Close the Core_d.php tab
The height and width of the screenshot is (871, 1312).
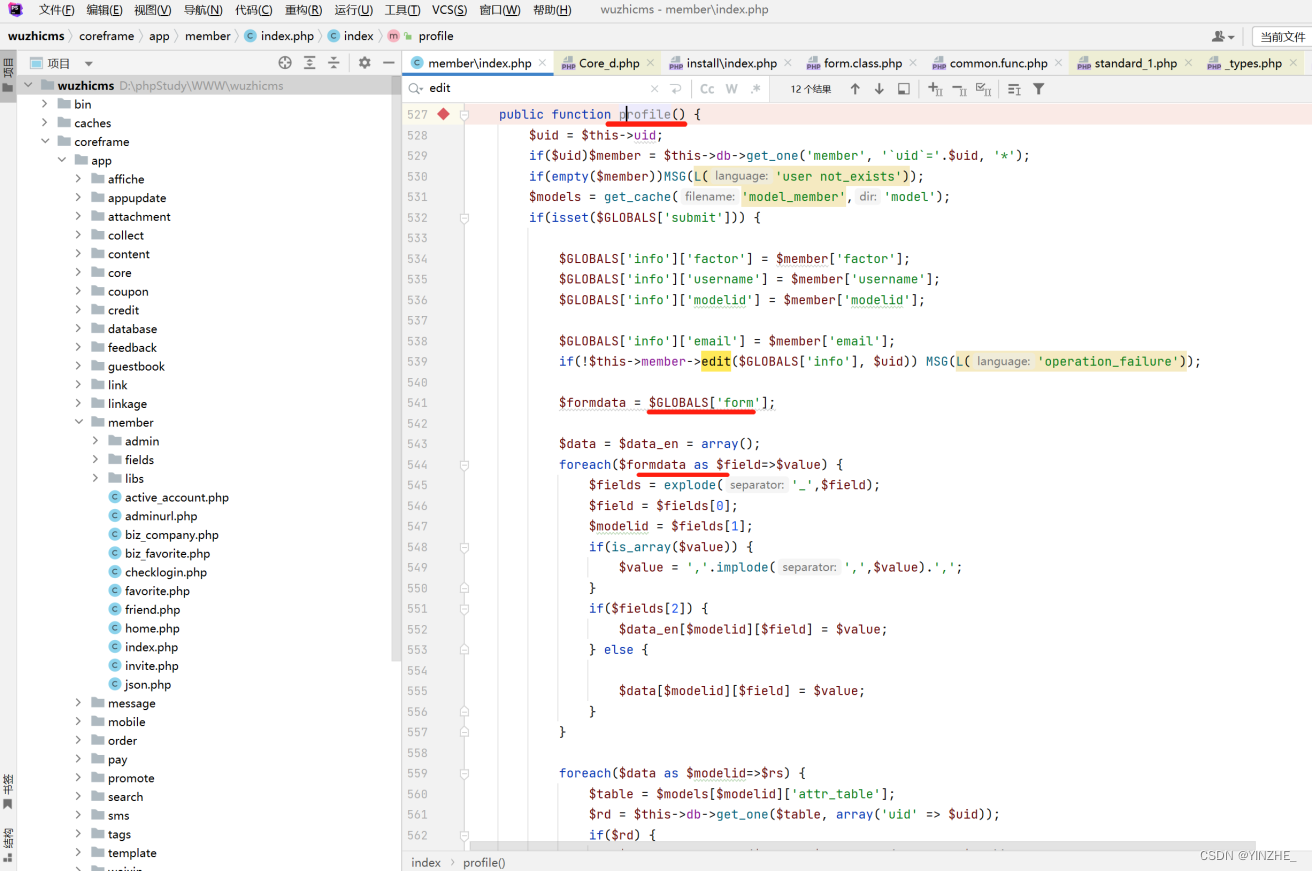650,63
